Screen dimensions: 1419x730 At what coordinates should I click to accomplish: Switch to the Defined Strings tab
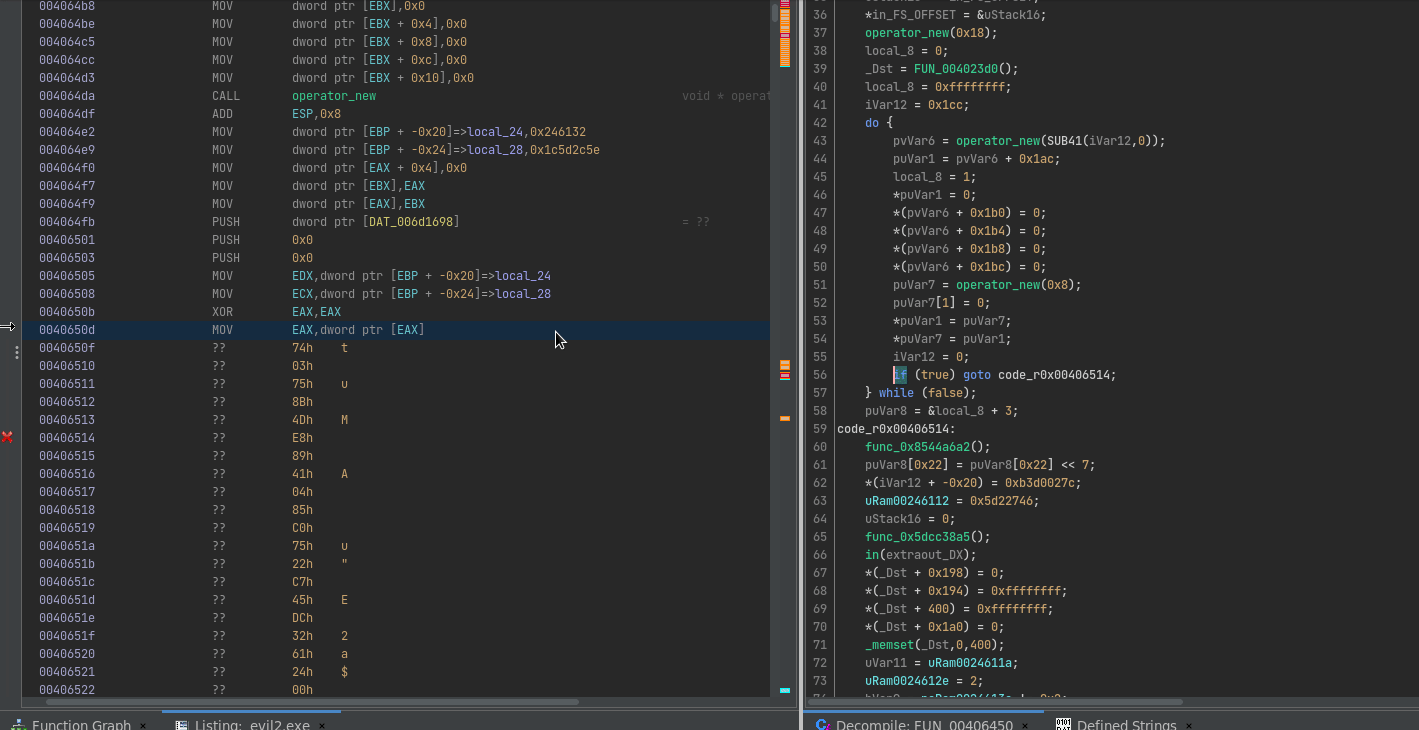point(1126,724)
